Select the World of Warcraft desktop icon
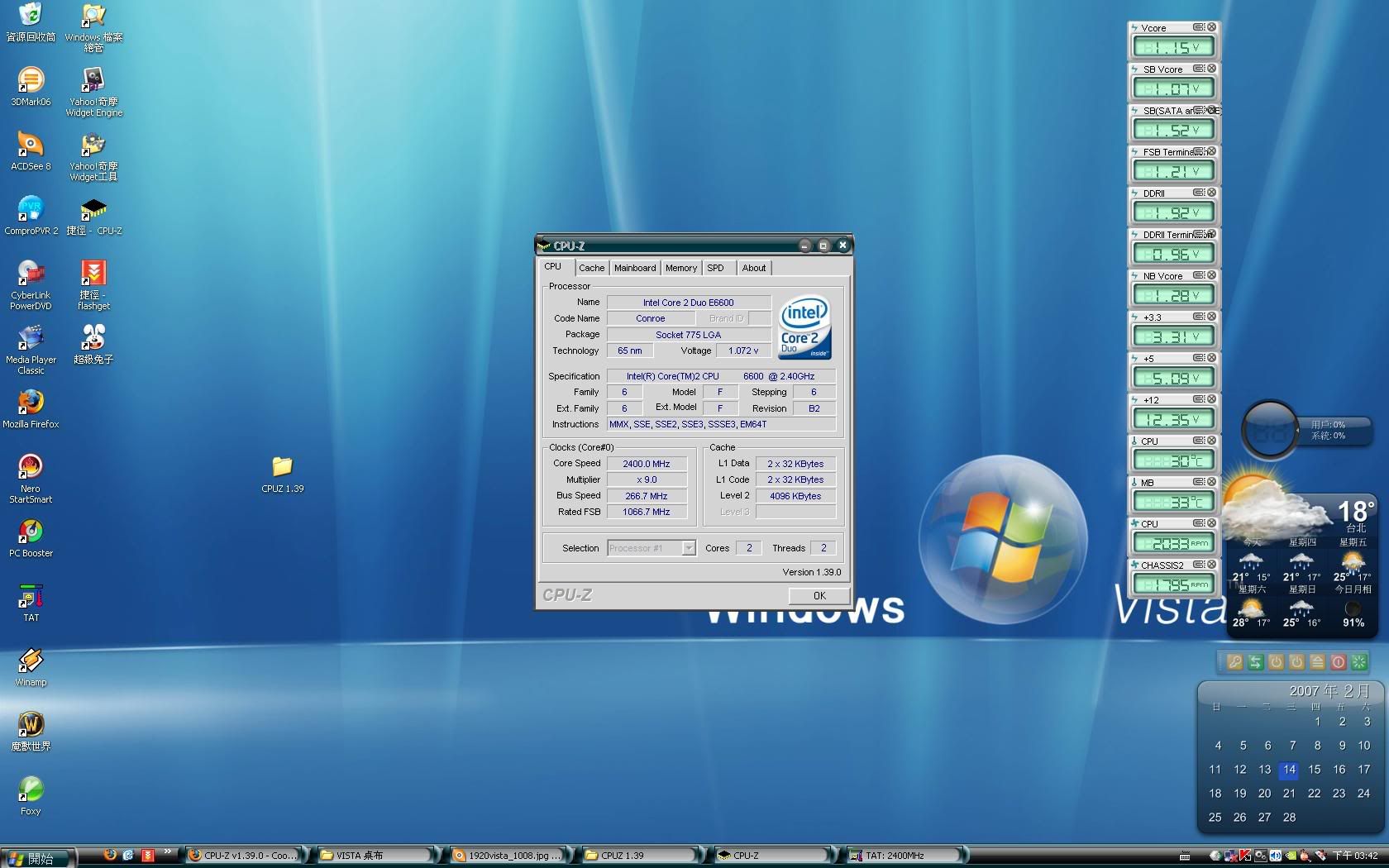Screen dimensions: 1389x868 pos(31,731)
